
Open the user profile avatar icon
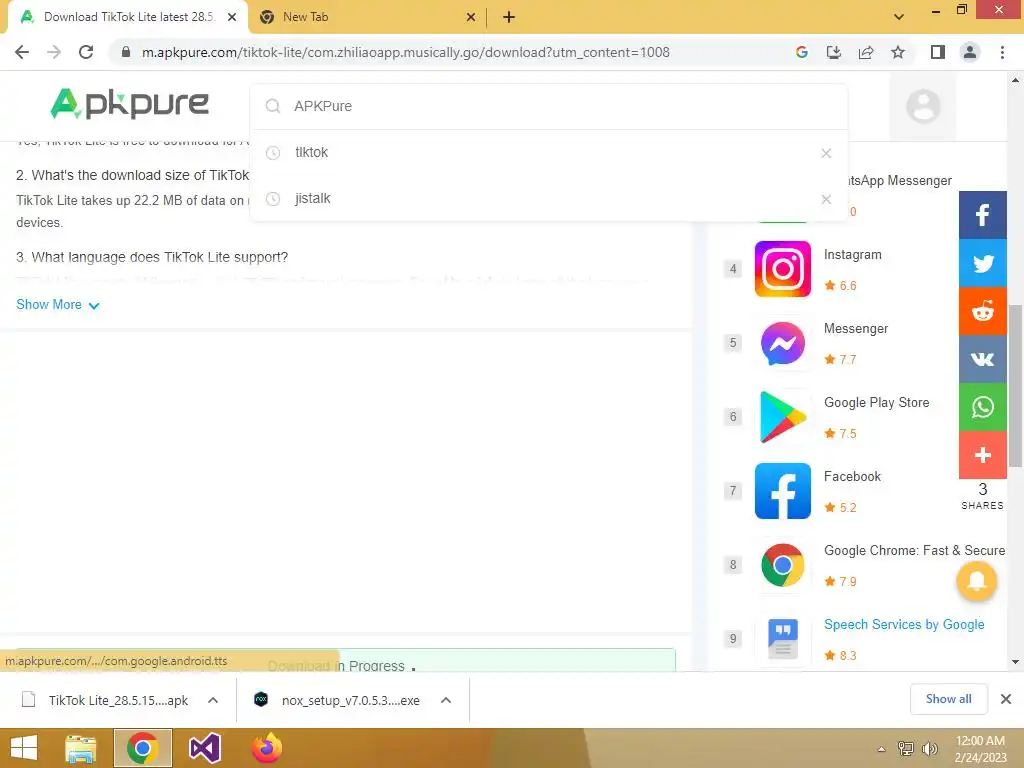pyautogui.click(x=923, y=106)
